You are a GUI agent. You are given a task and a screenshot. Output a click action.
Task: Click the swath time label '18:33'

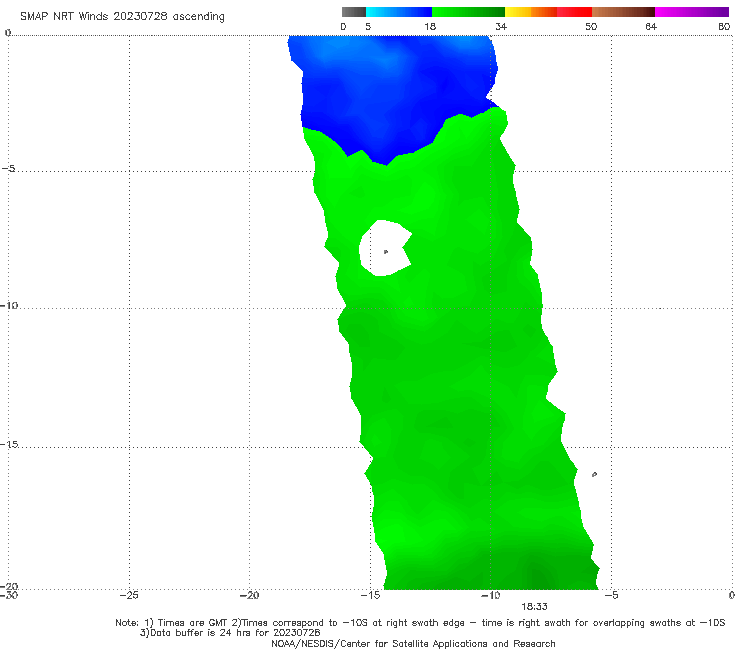click(534, 607)
